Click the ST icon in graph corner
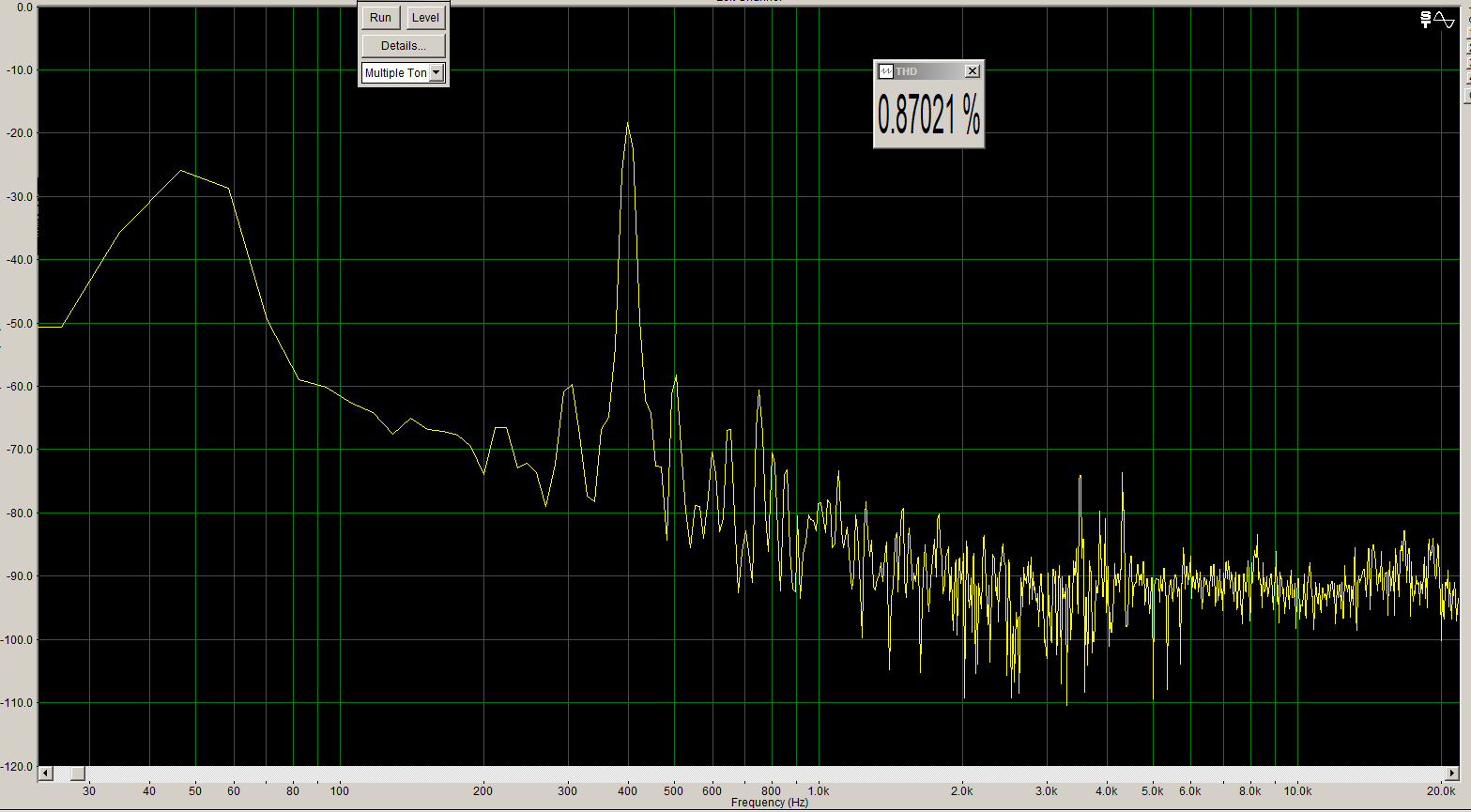 1426,19
